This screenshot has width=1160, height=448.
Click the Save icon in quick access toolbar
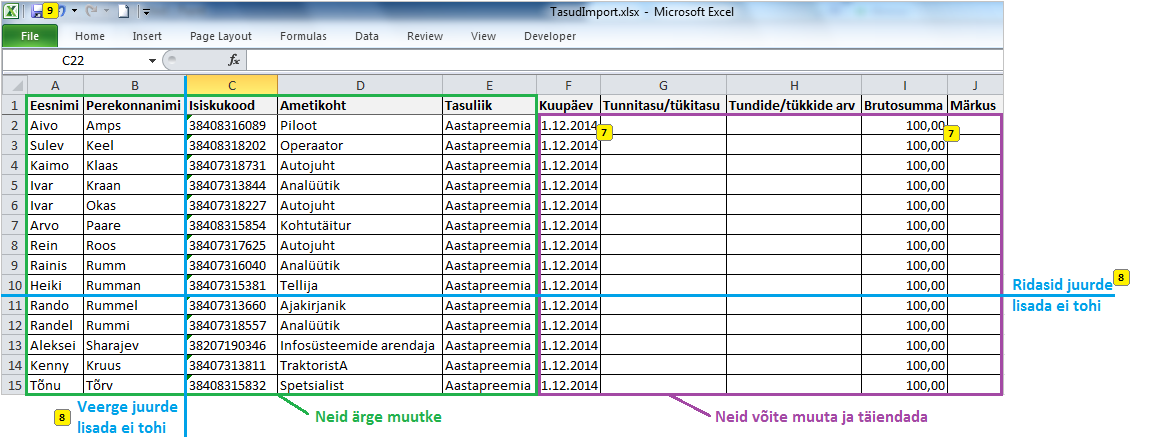coord(37,12)
